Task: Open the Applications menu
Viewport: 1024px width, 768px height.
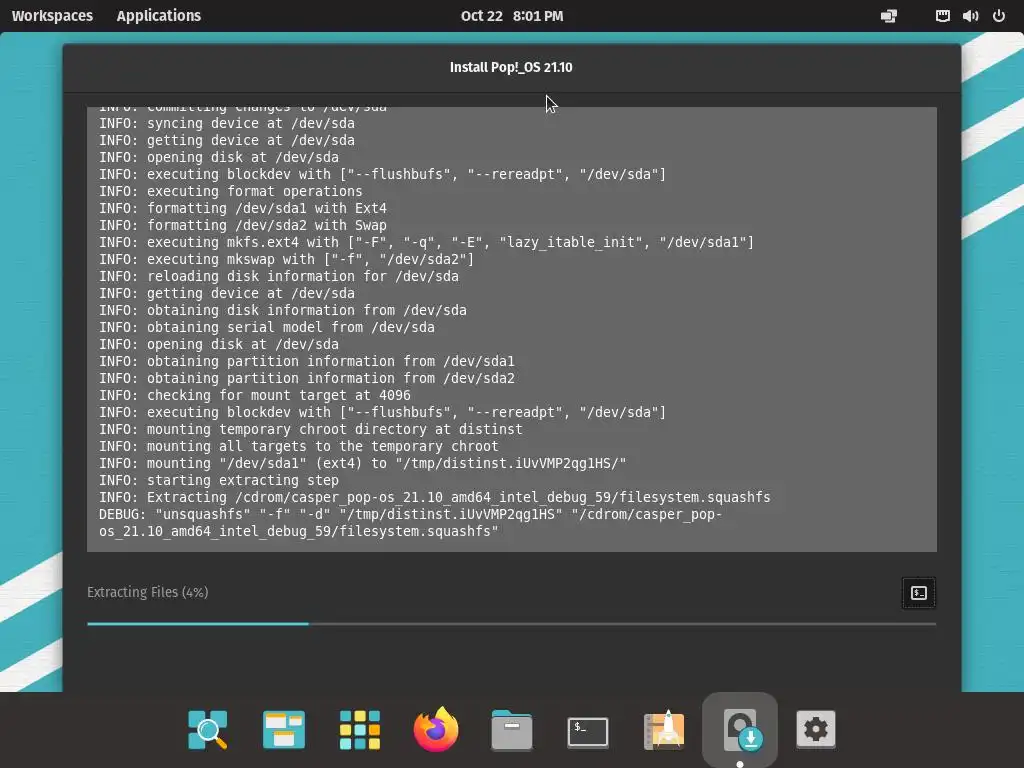Action: click(x=159, y=16)
